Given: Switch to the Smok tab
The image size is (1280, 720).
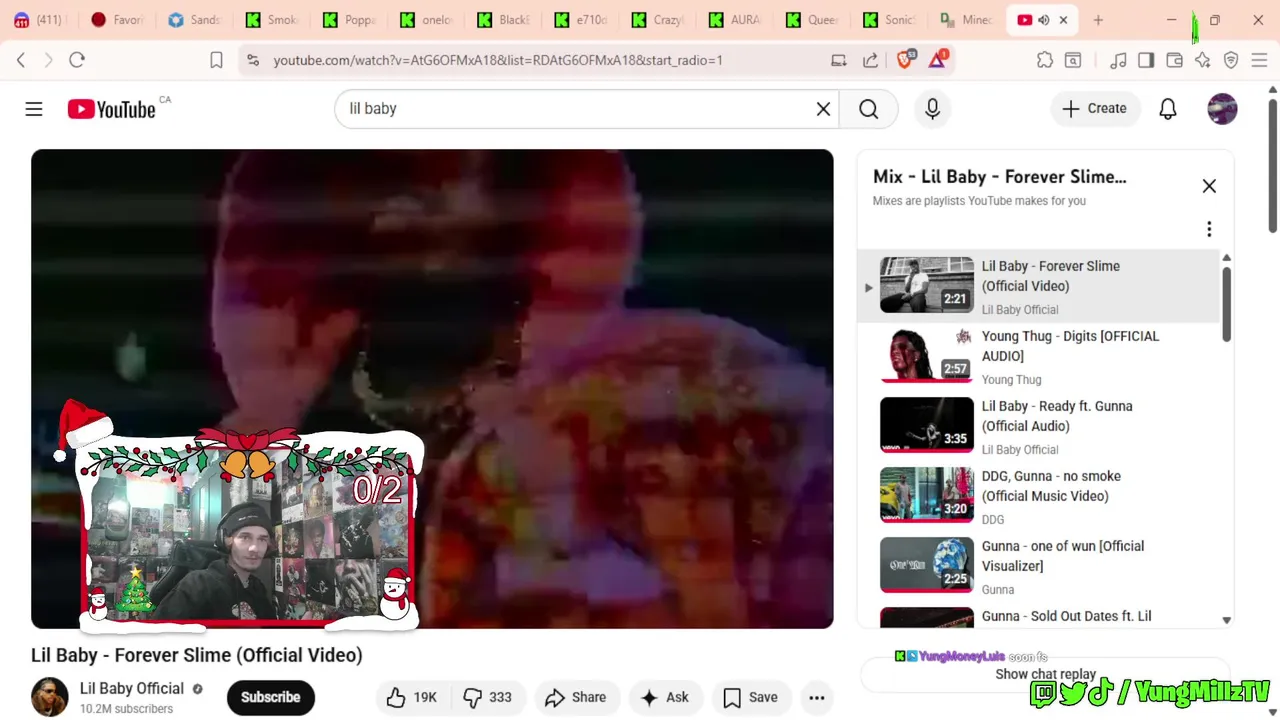Looking at the screenshot, I should [272, 20].
